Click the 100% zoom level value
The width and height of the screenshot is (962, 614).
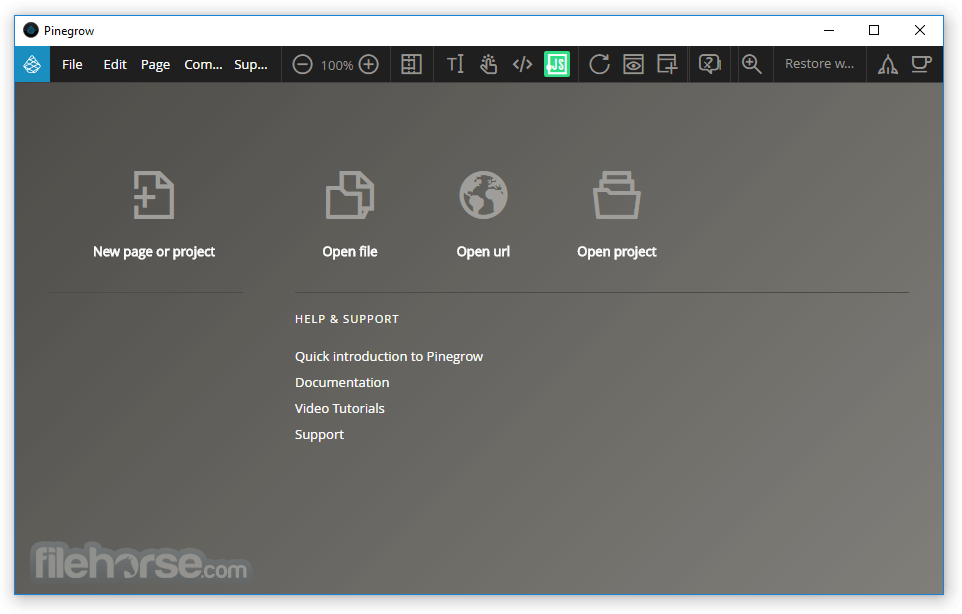point(336,65)
